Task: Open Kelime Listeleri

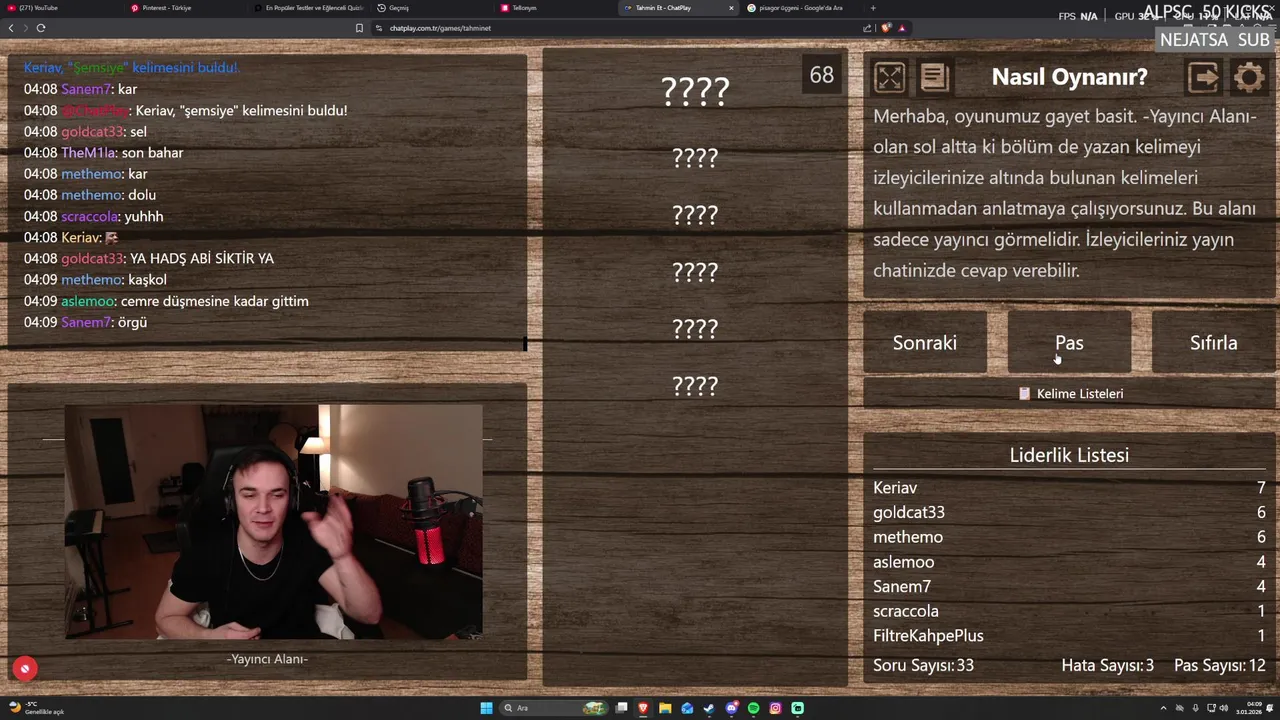Action: [1070, 394]
